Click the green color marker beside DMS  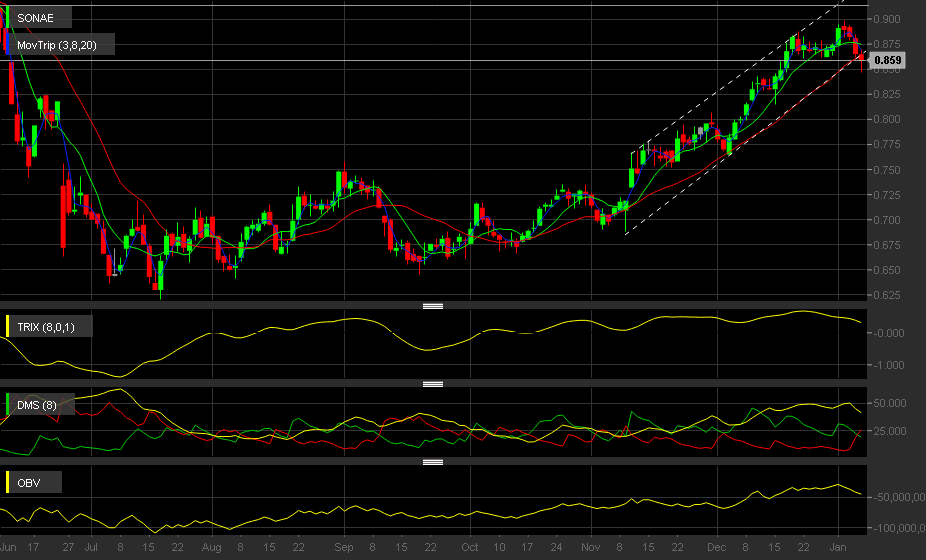[7, 405]
